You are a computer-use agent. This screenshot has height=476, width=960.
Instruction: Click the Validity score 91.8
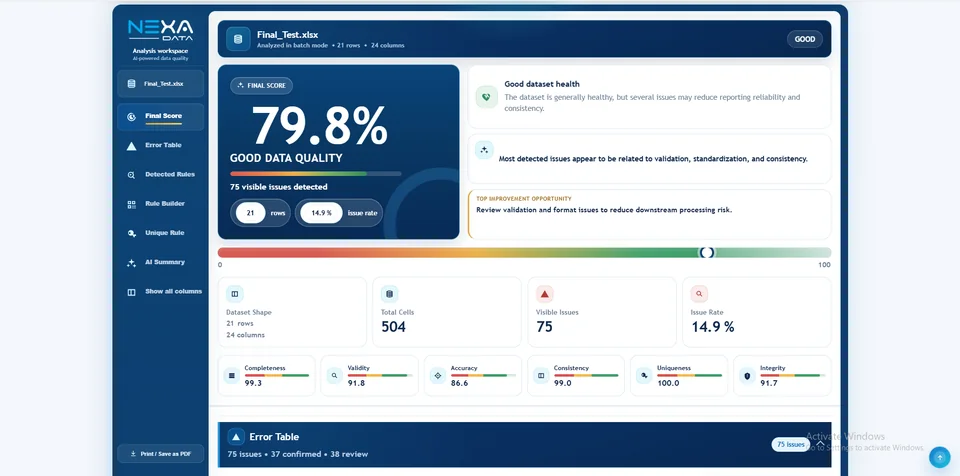(x=356, y=383)
